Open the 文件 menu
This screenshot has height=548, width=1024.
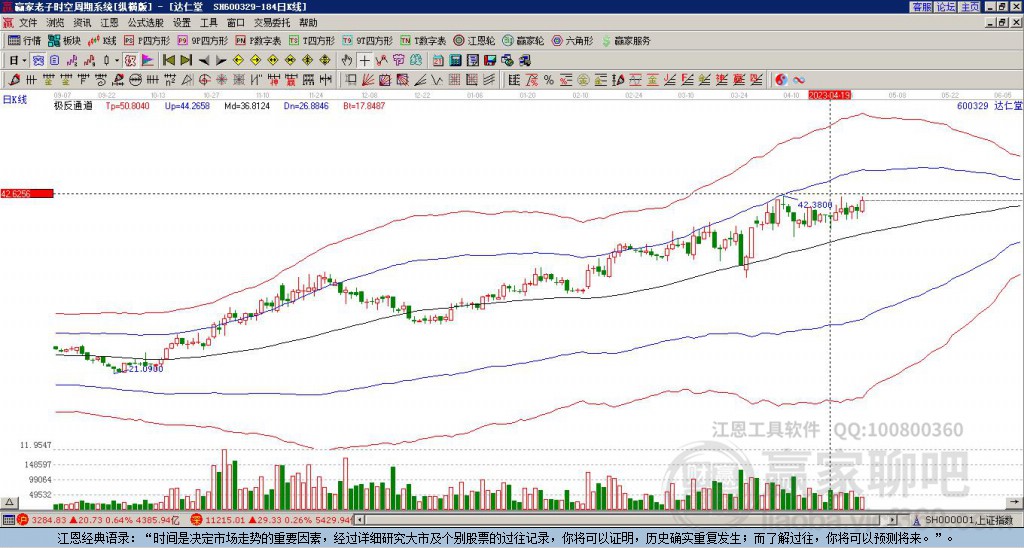click(28, 23)
